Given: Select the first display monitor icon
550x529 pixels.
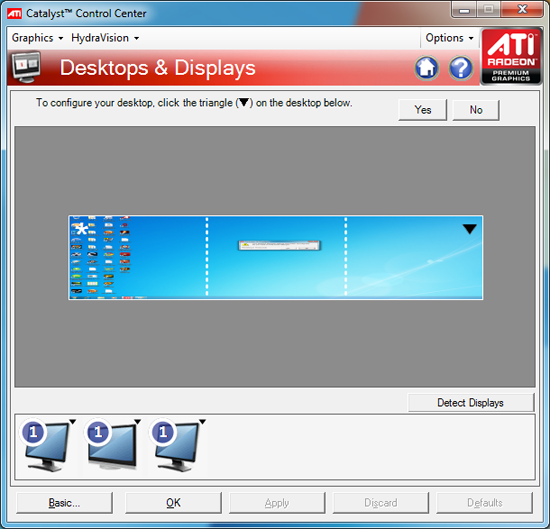Looking at the screenshot, I should click(x=47, y=446).
